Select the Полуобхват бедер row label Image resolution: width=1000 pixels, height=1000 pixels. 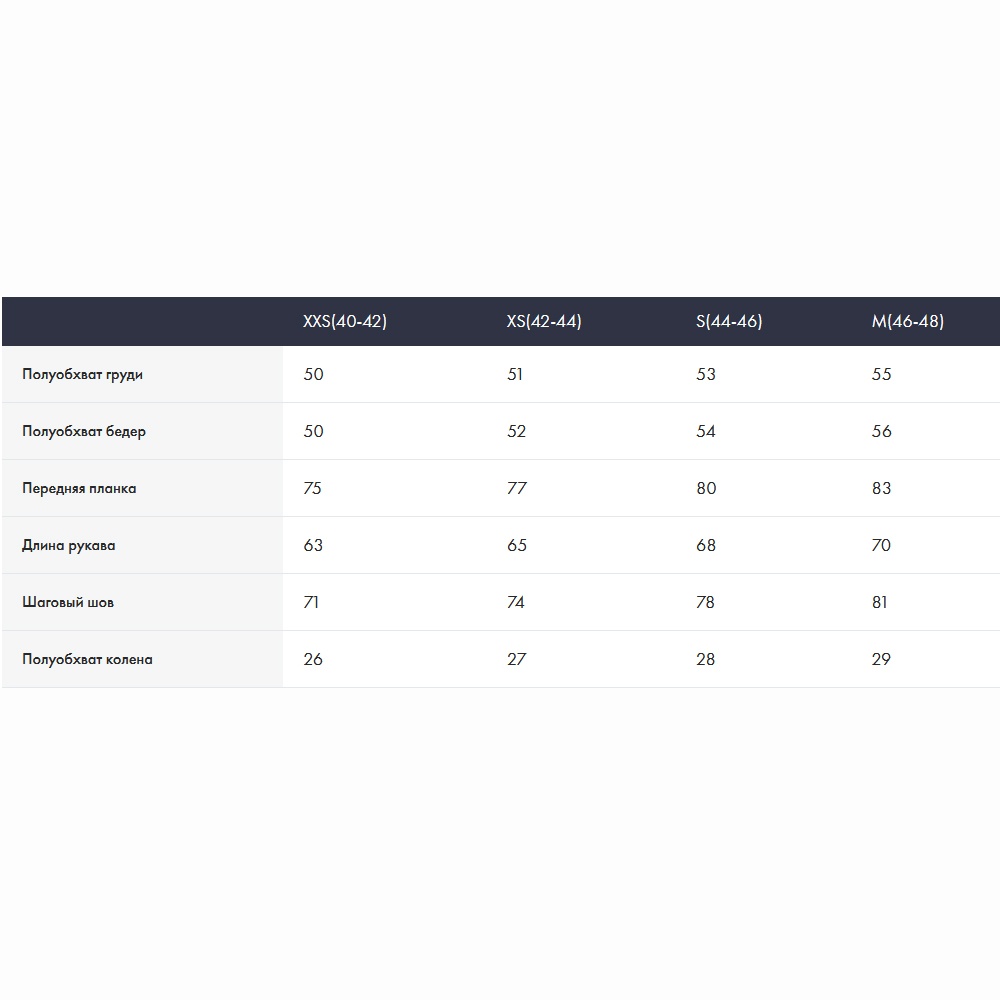[84, 431]
